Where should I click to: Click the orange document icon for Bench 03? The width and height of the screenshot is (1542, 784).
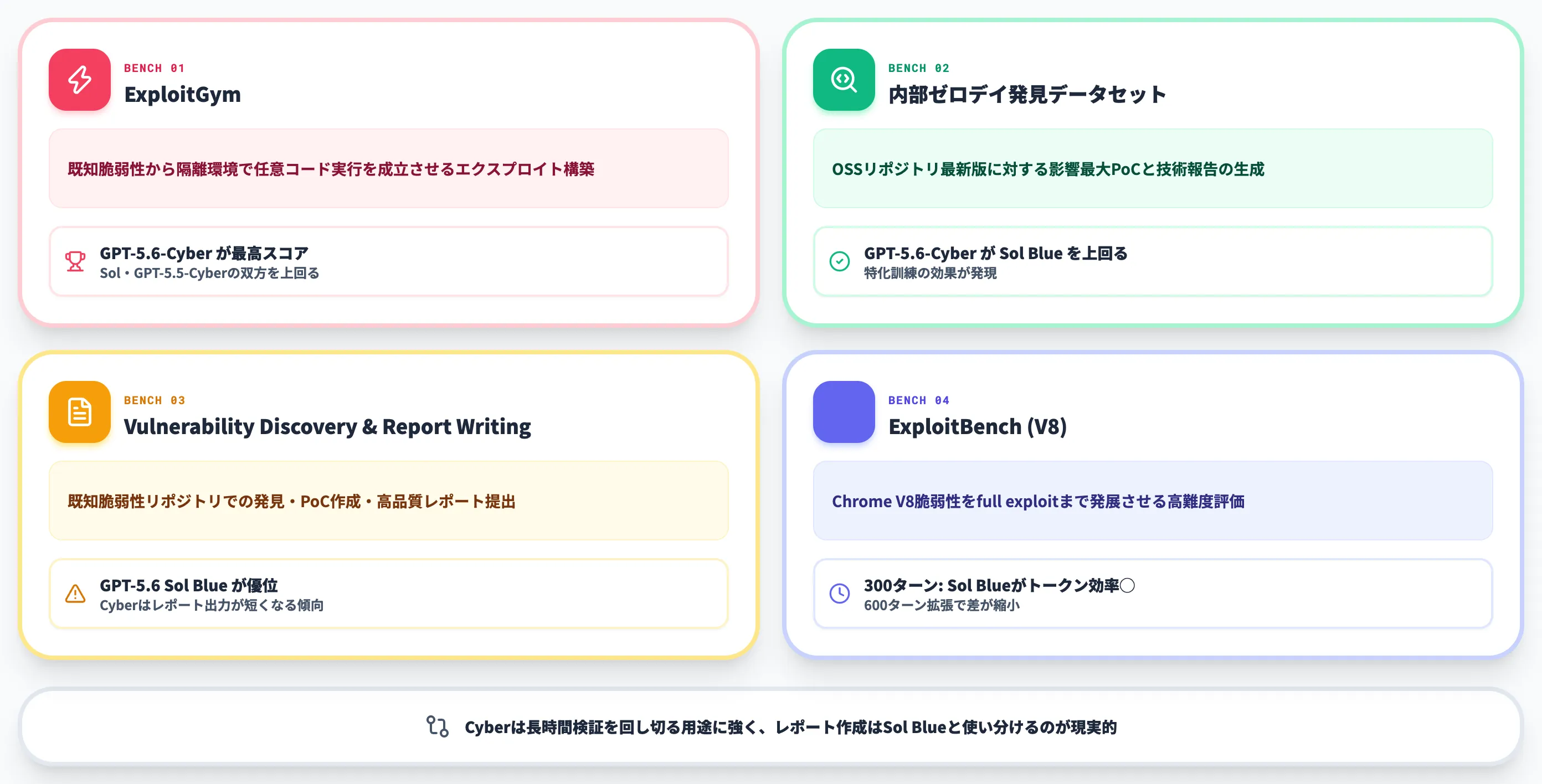click(80, 412)
